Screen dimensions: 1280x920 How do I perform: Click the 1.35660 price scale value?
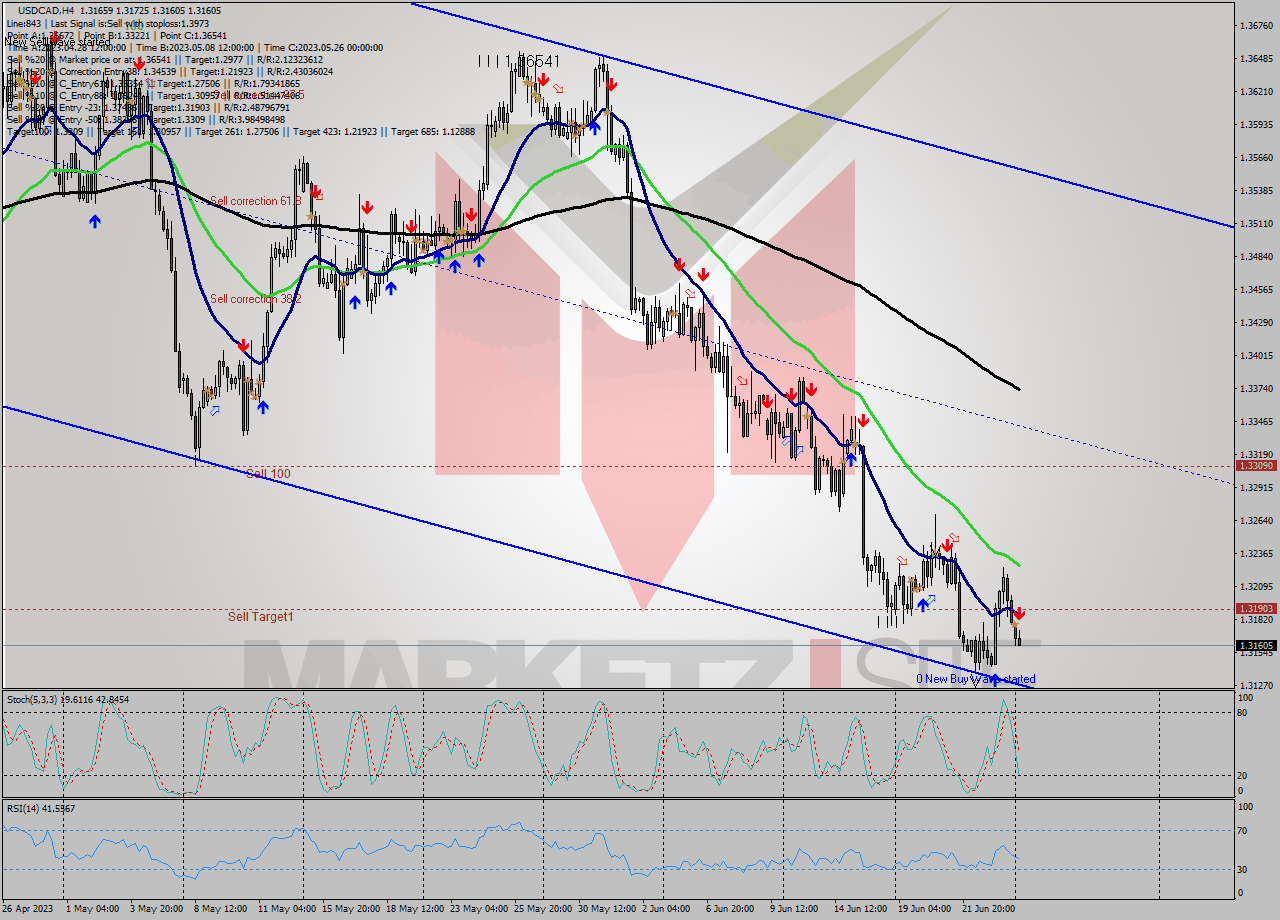pyautogui.click(x=1257, y=157)
